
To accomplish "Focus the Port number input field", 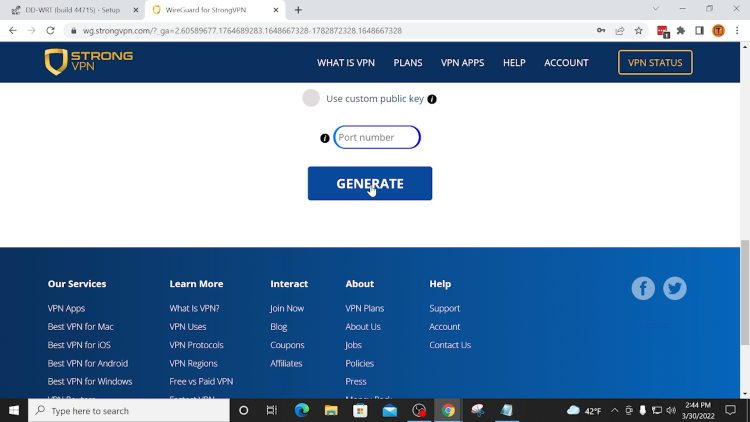I will tap(377, 137).
